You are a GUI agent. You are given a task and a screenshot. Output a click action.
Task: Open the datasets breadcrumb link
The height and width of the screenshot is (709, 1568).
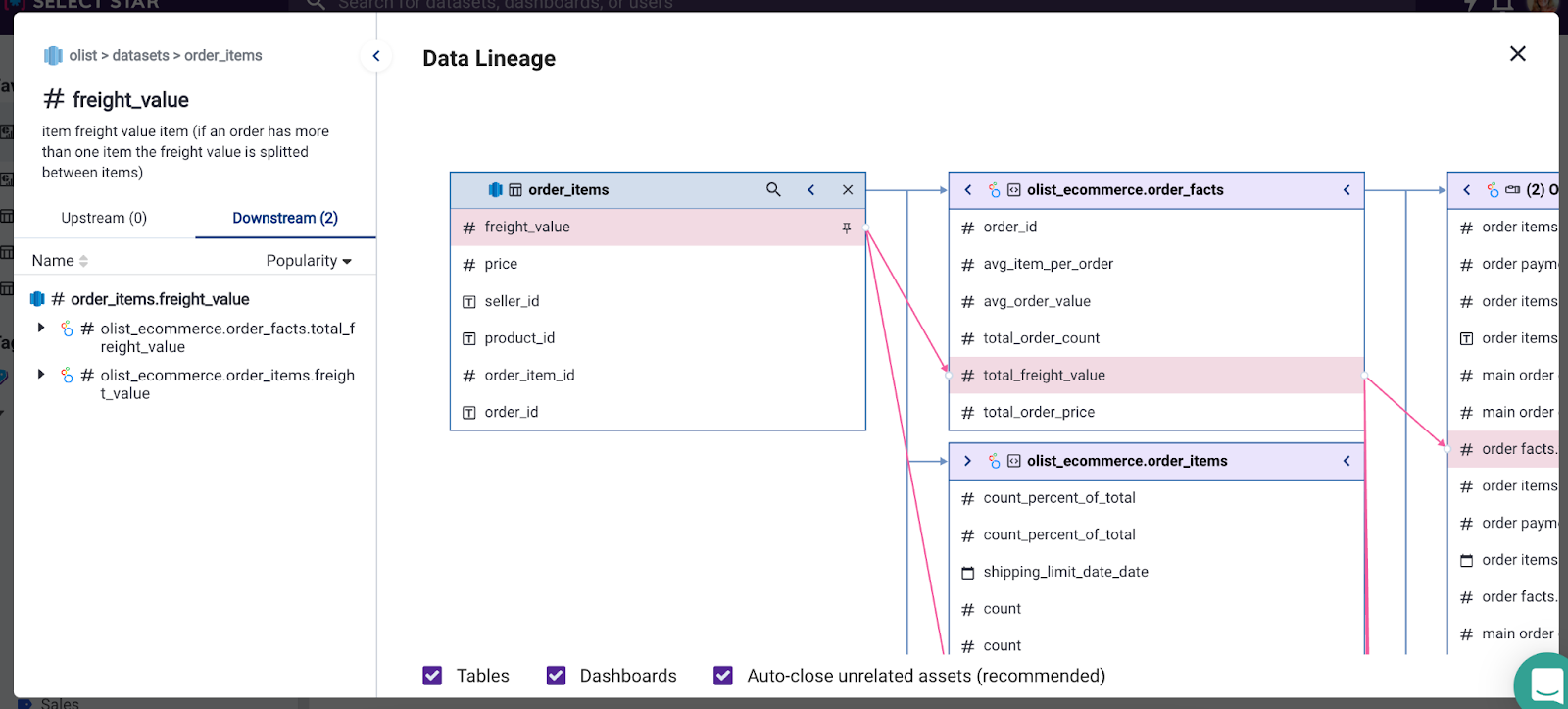(140, 55)
